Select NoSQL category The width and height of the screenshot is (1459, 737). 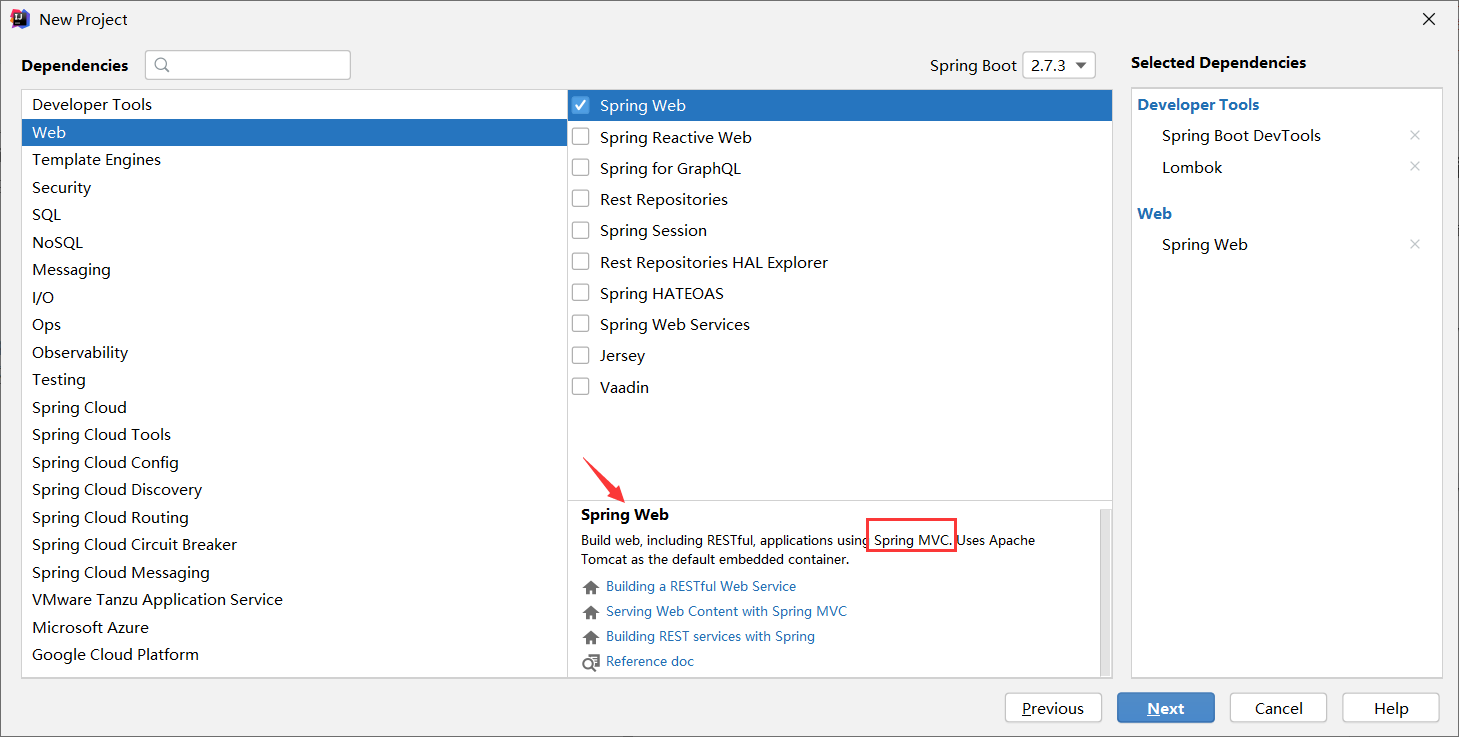point(294,242)
